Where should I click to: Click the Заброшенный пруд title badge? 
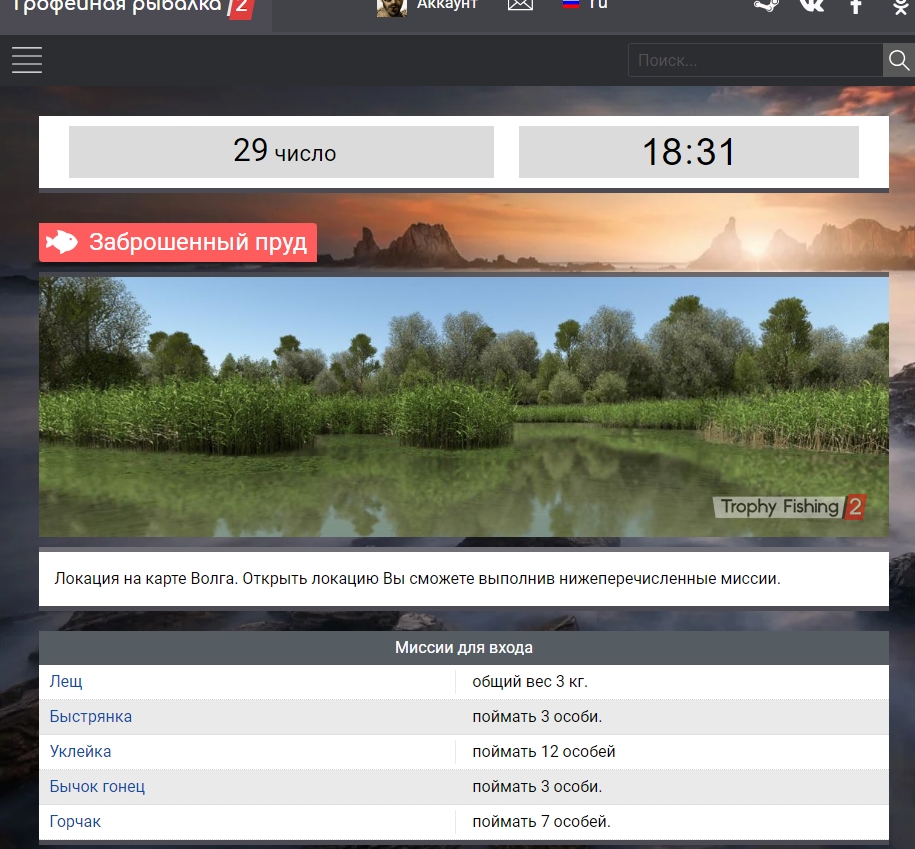pos(178,243)
